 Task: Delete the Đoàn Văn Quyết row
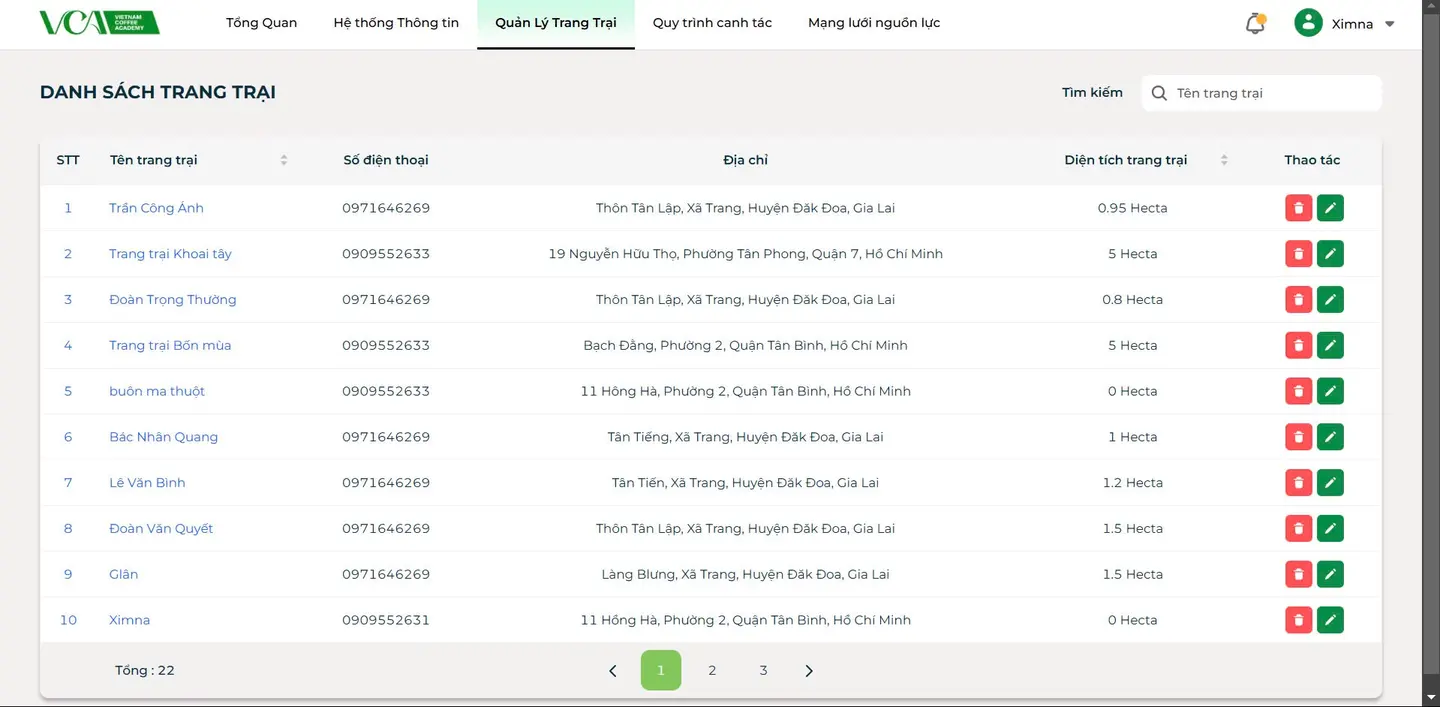pyautogui.click(x=1298, y=529)
